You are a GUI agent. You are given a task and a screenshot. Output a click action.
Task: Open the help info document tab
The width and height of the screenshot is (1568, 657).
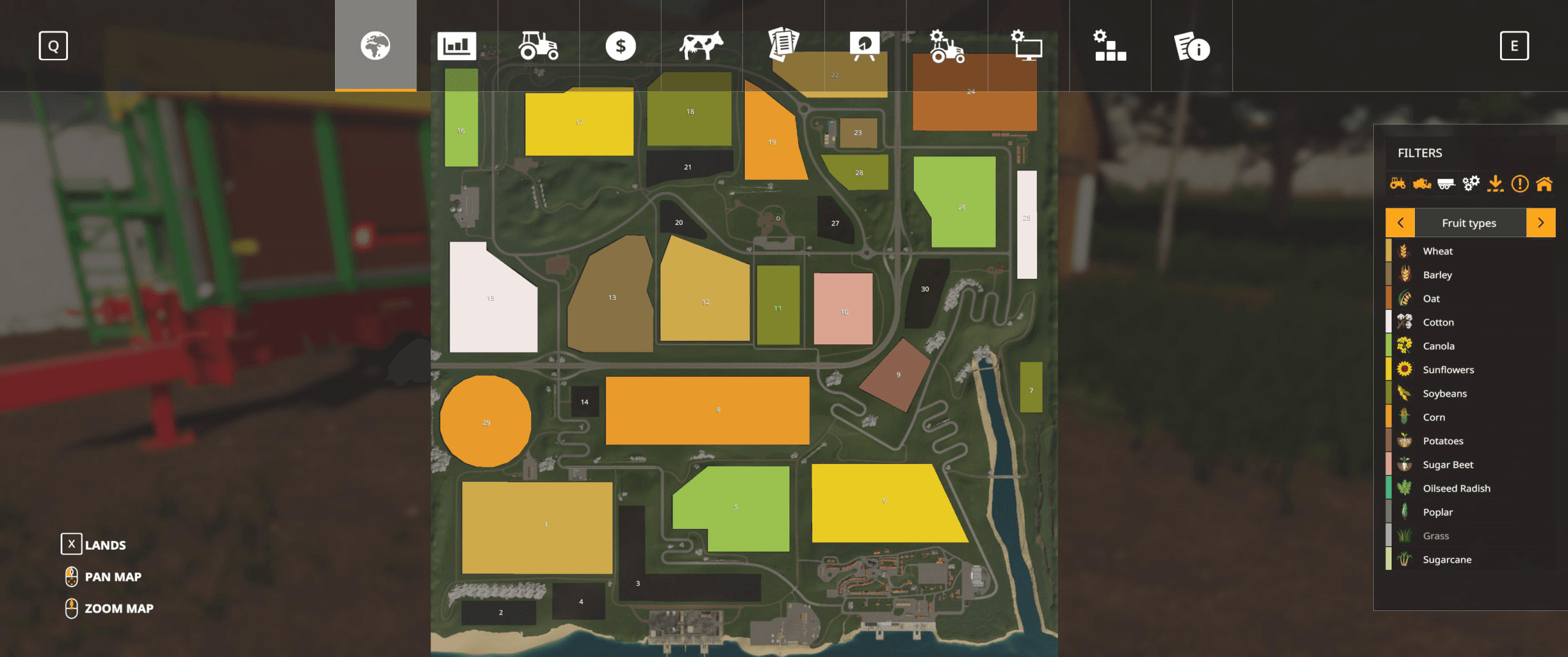coord(1192,46)
